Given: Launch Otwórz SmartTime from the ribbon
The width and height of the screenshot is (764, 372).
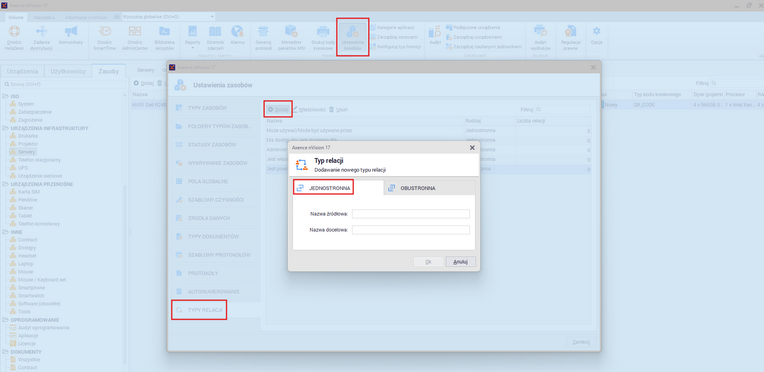Looking at the screenshot, I should coord(105,37).
